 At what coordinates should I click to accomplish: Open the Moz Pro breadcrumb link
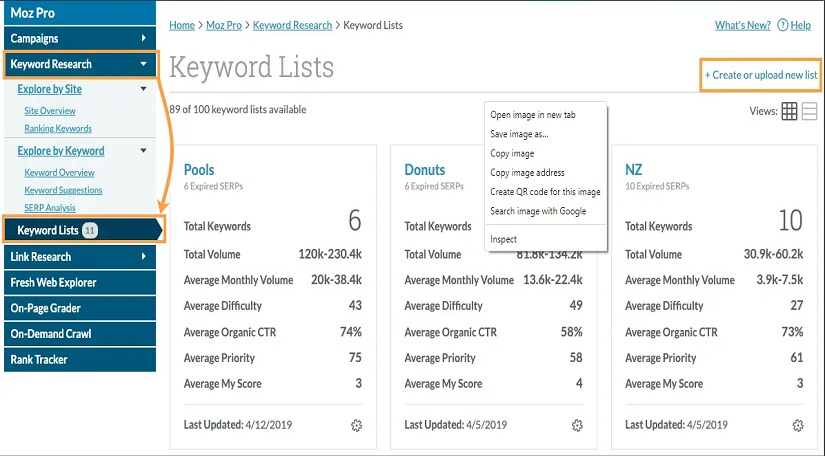pos(224,25)
